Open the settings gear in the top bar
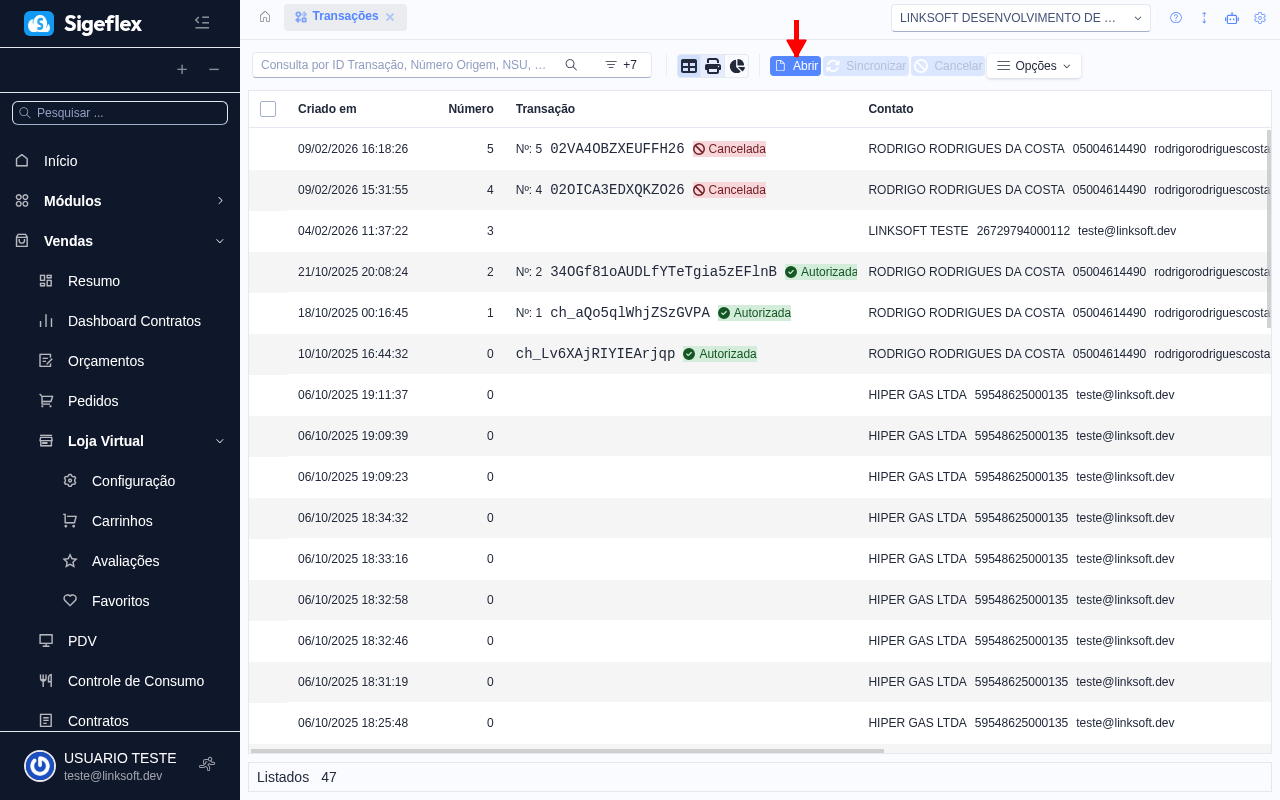1280x800 pixels. (x=1260, y=18)
